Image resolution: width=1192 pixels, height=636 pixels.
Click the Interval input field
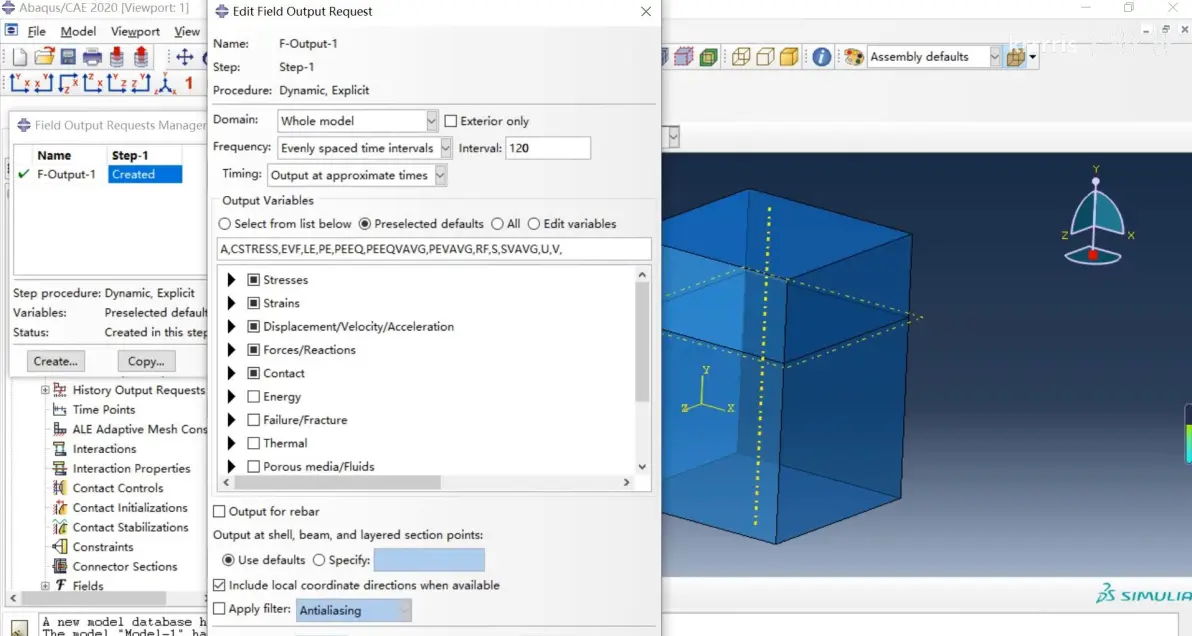[x=548, y=148]
